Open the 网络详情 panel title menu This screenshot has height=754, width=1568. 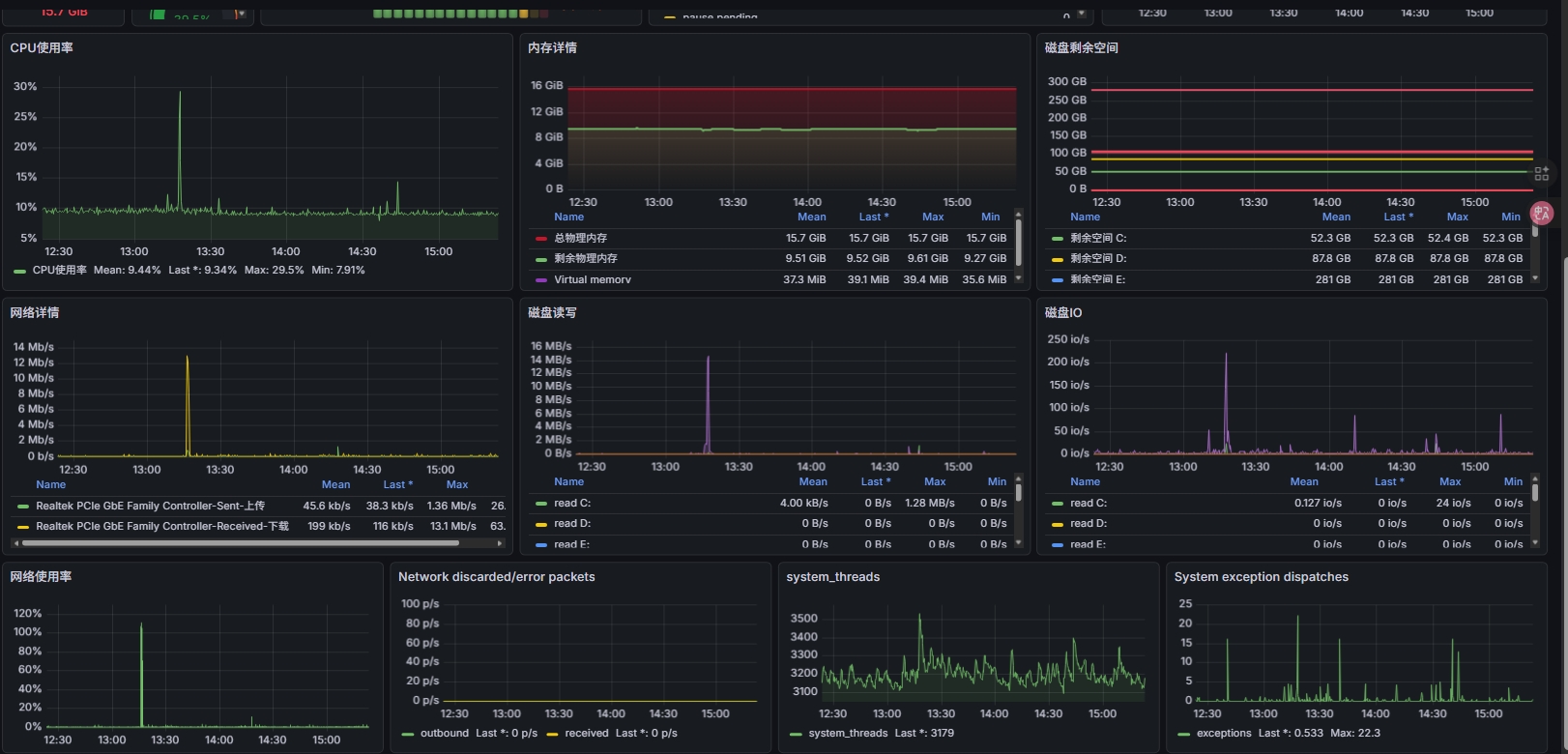click(35, 312)
